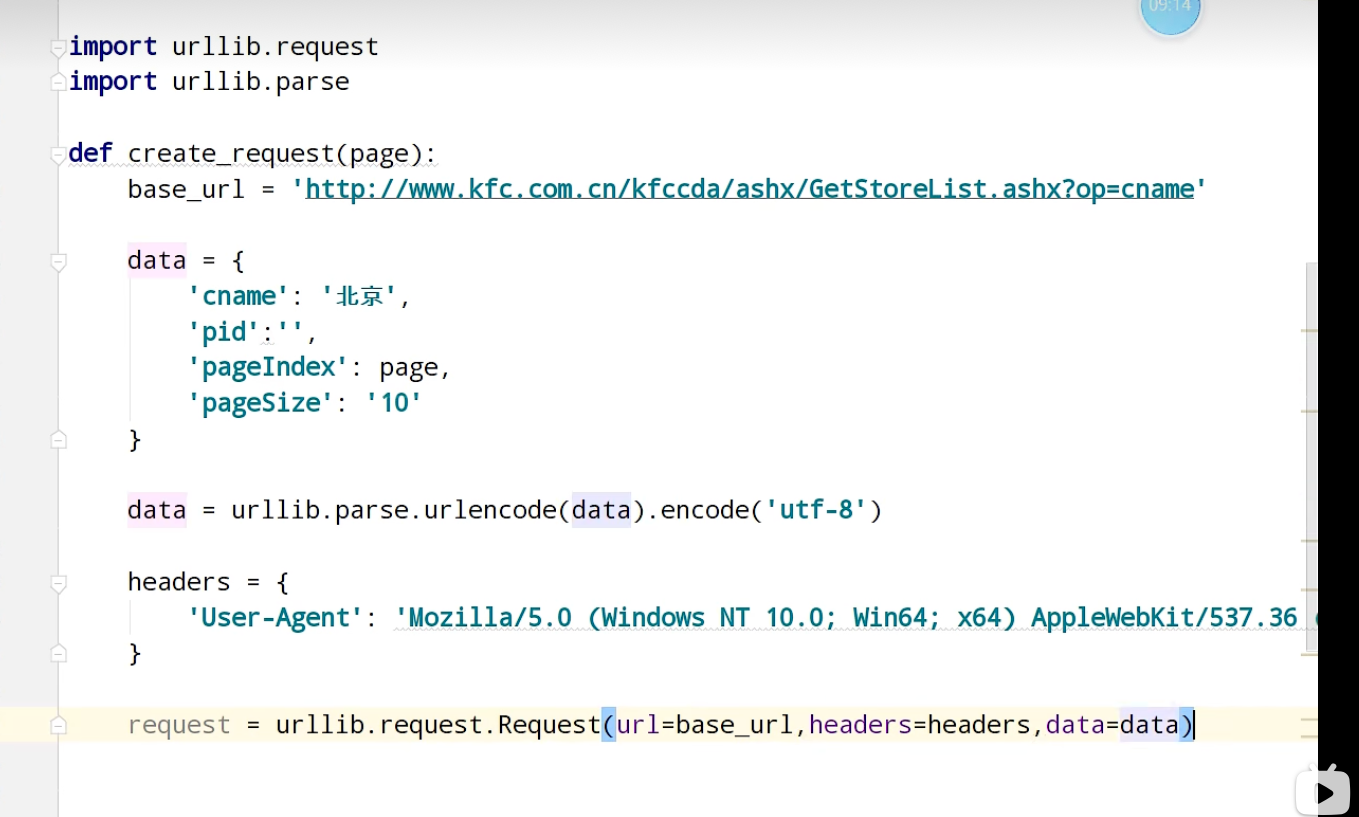The image size is (1359, 817).
Task: Click the '10' string value
Action: point(394,403)
